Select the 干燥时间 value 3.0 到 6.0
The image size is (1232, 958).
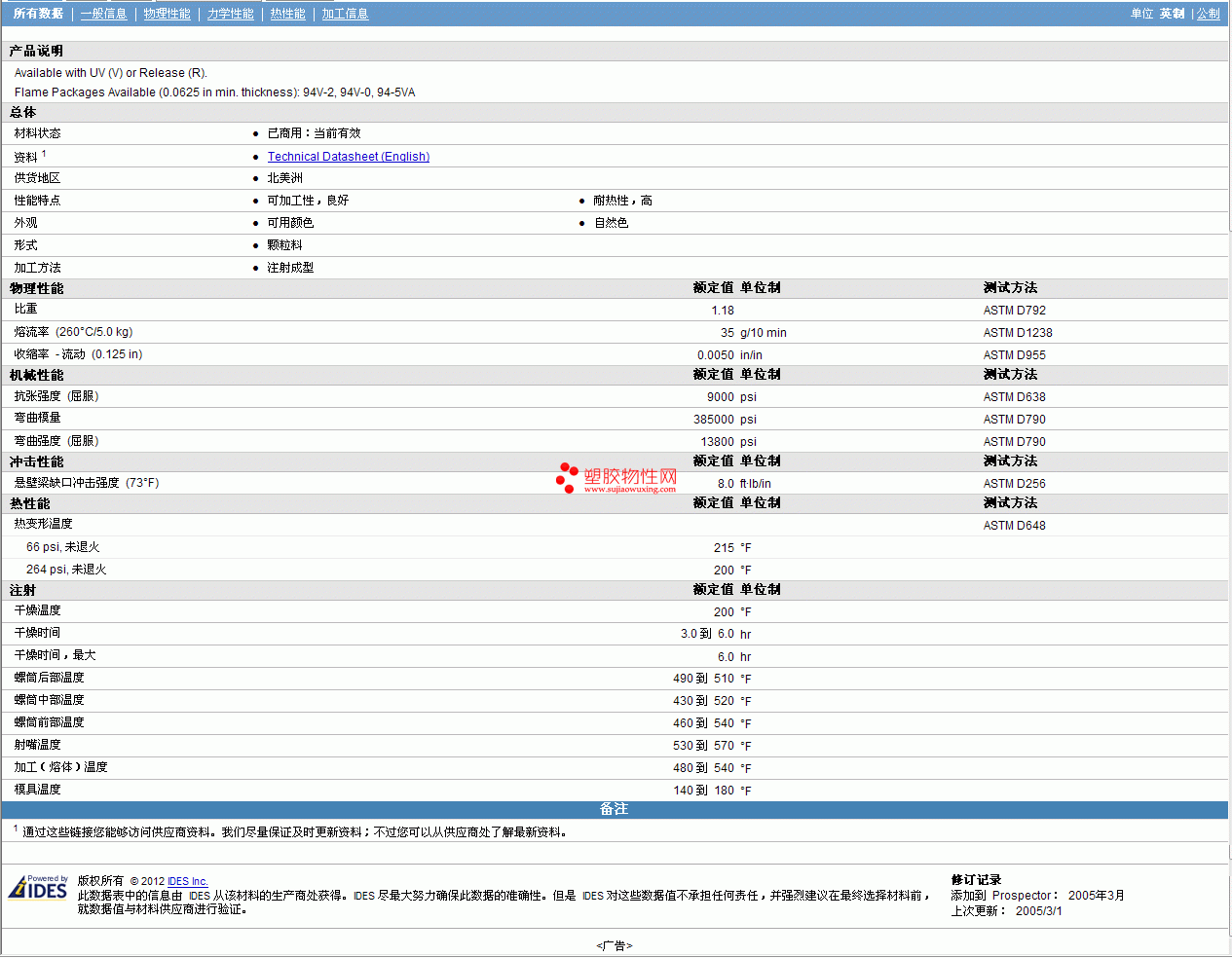[x=707, y=634]
